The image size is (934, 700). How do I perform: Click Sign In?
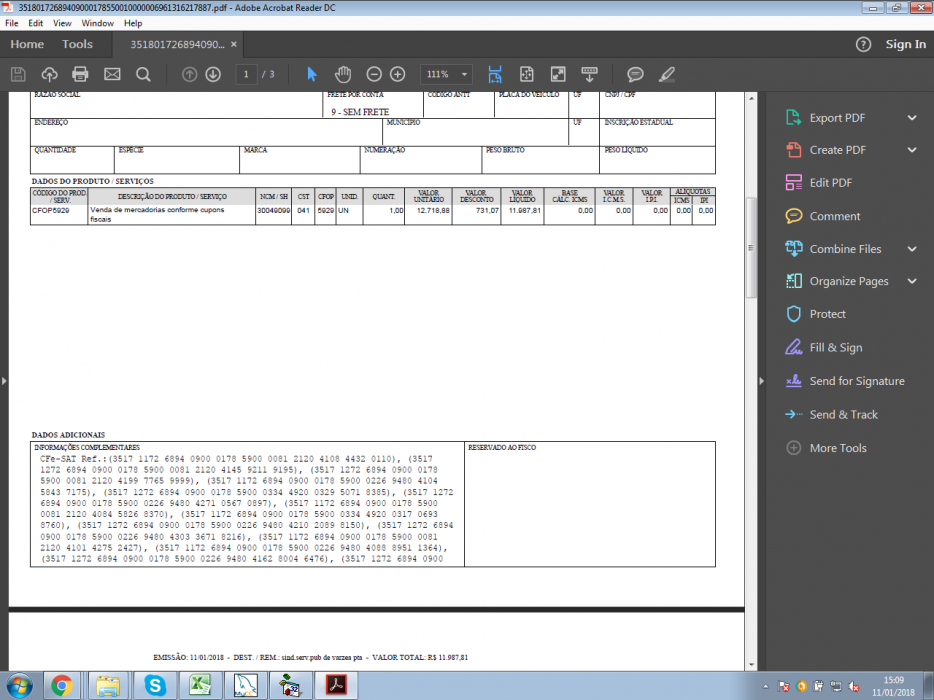coord(905,44)
